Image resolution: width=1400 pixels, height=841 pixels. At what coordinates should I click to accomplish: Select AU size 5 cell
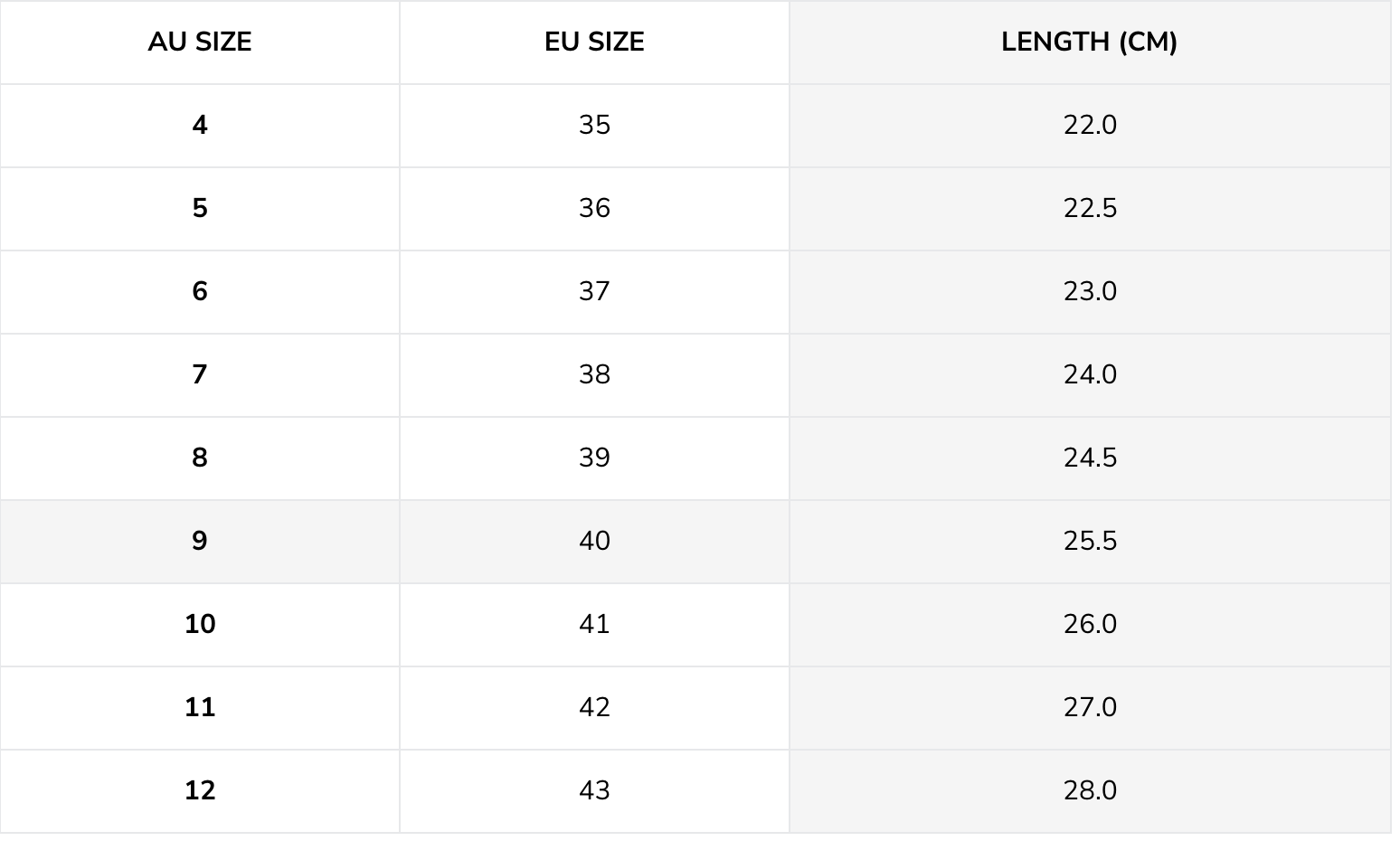[x=200, y=208]
